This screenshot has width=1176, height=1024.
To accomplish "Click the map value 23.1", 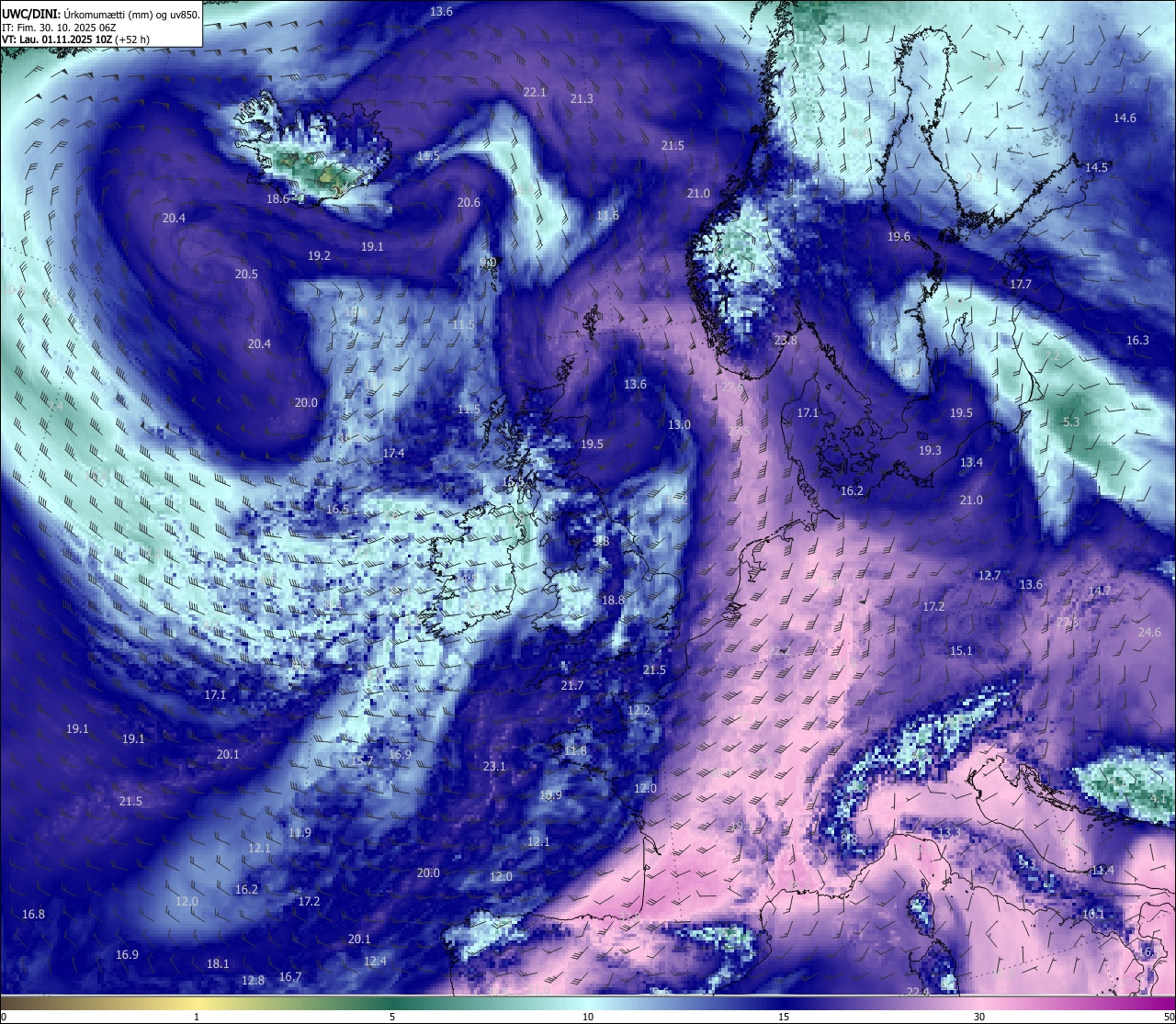I will coord(494,765).
